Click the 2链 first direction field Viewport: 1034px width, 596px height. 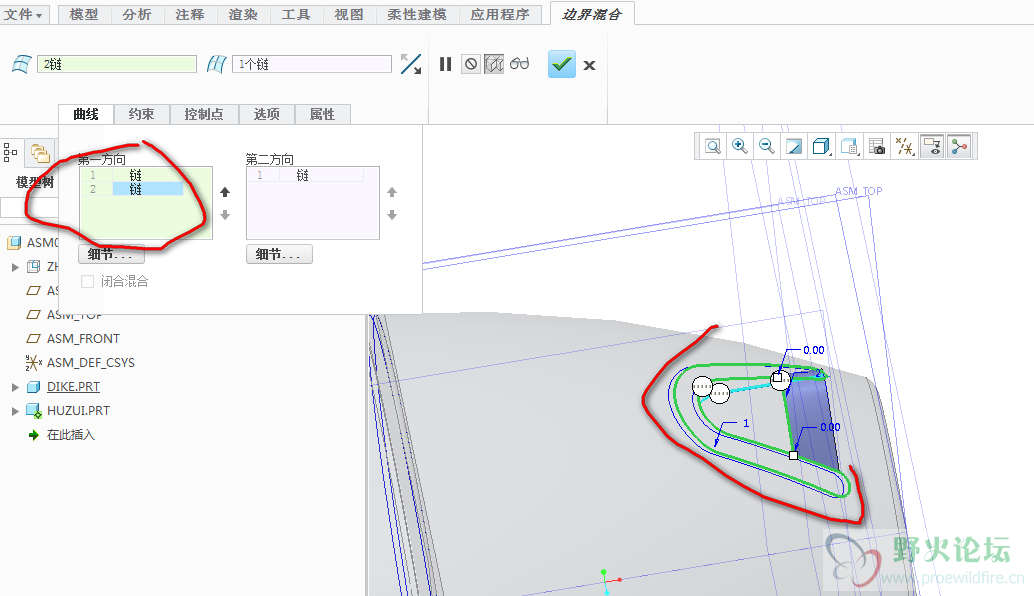(117, 64)
